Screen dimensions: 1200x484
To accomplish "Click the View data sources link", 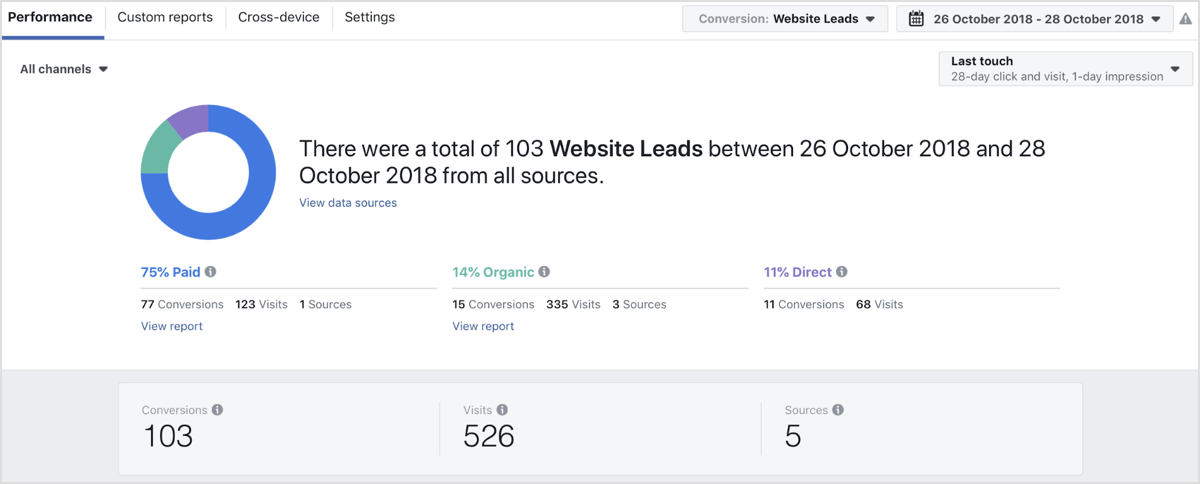I will tap(348, 203).
